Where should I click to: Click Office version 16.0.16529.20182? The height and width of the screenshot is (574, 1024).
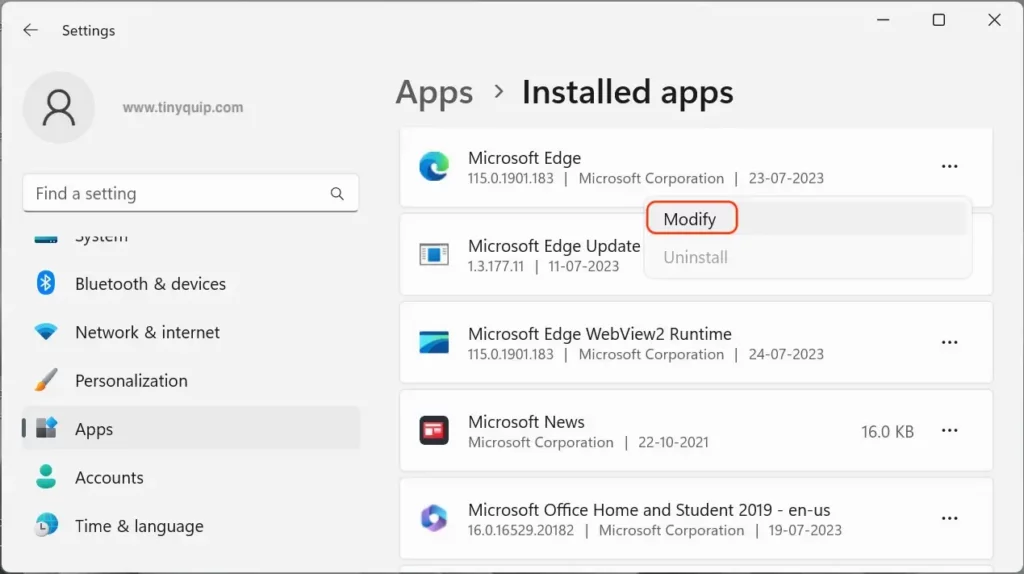(x=520, y=530)
